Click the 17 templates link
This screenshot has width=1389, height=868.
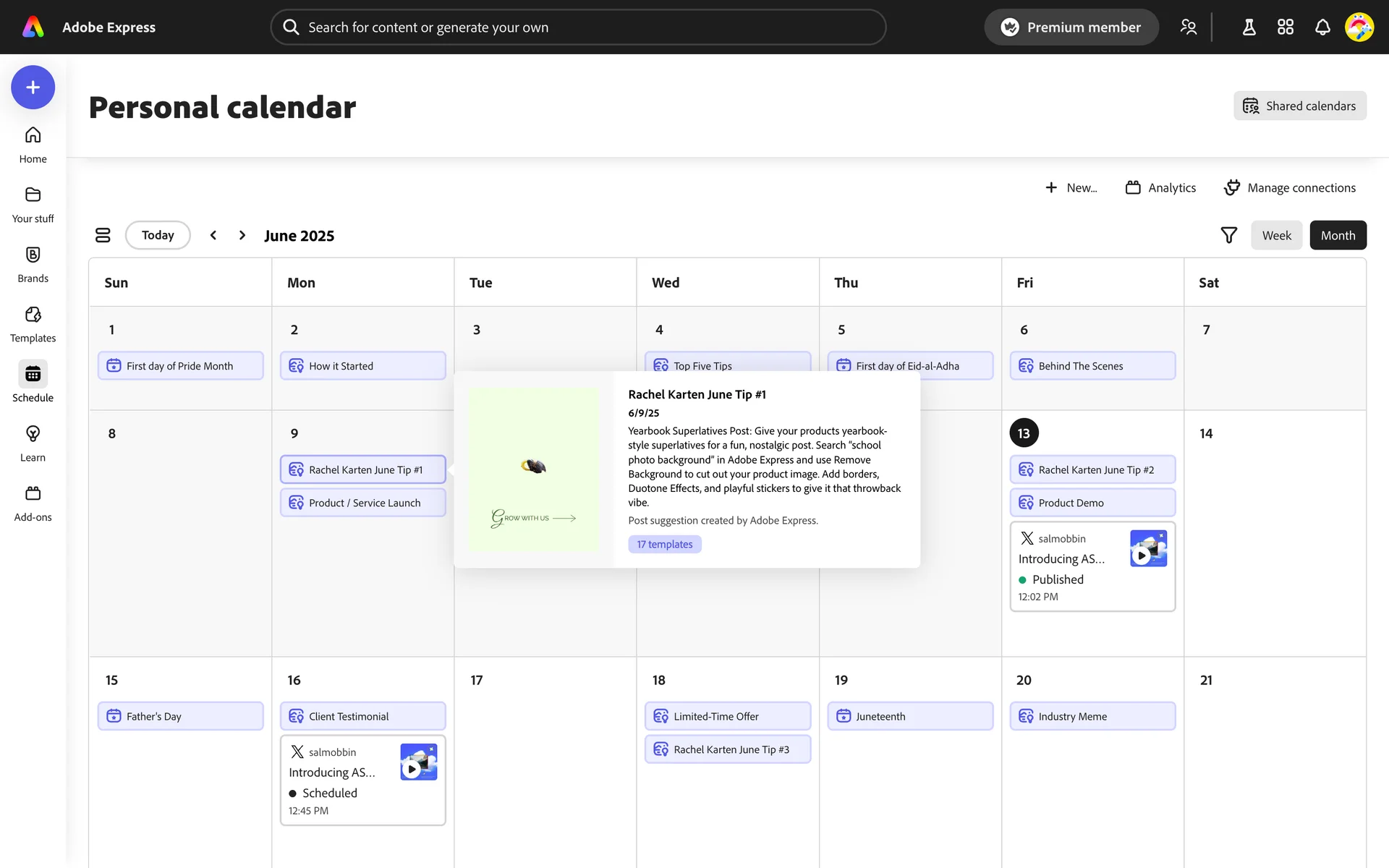pos(665,544)
